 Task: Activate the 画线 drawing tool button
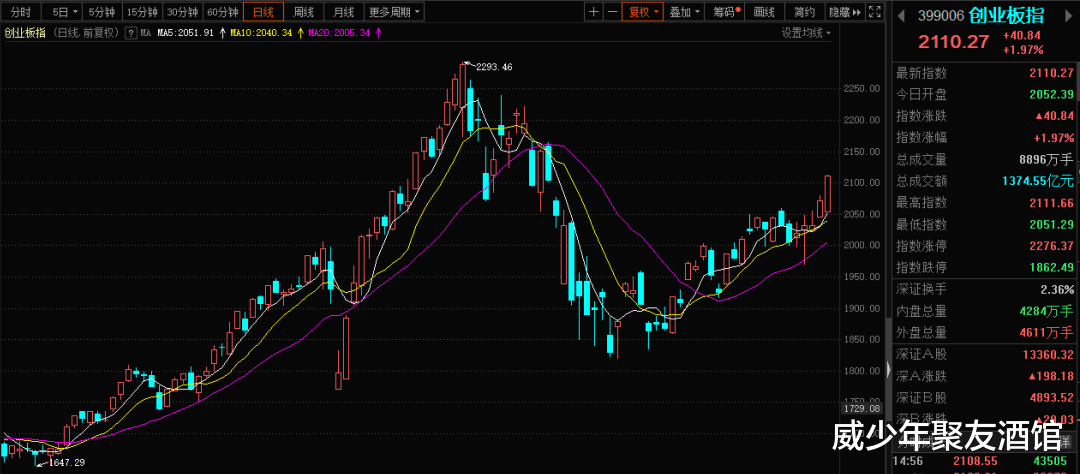click(x=765, y=12)
